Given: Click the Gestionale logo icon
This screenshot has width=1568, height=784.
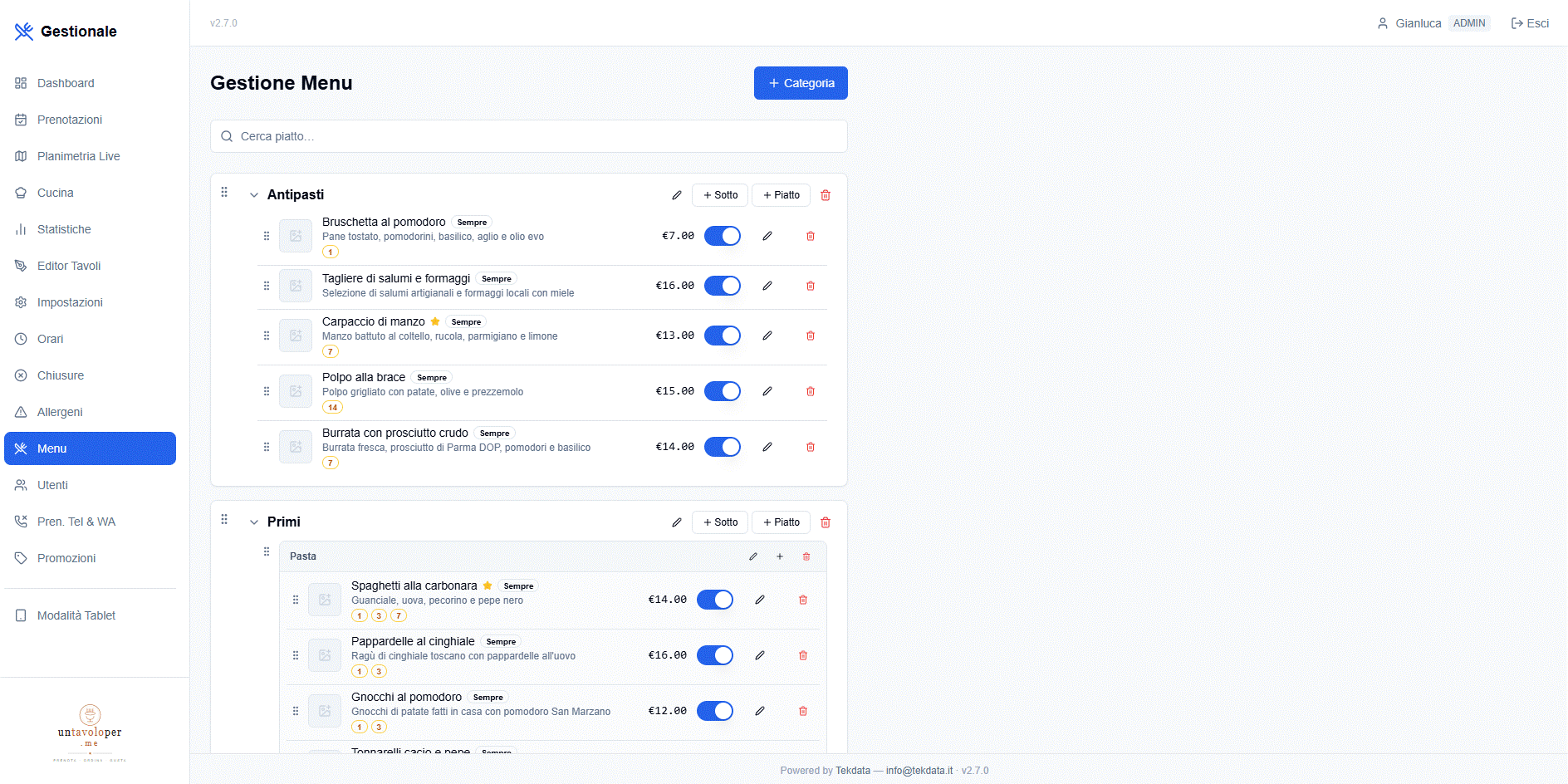Looking at the screenshot, I should [x=24, y=32].
